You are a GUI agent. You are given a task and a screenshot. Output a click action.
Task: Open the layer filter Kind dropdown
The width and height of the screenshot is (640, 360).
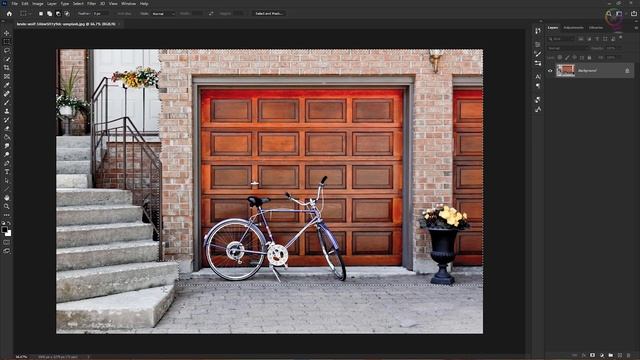coord(561,39)
